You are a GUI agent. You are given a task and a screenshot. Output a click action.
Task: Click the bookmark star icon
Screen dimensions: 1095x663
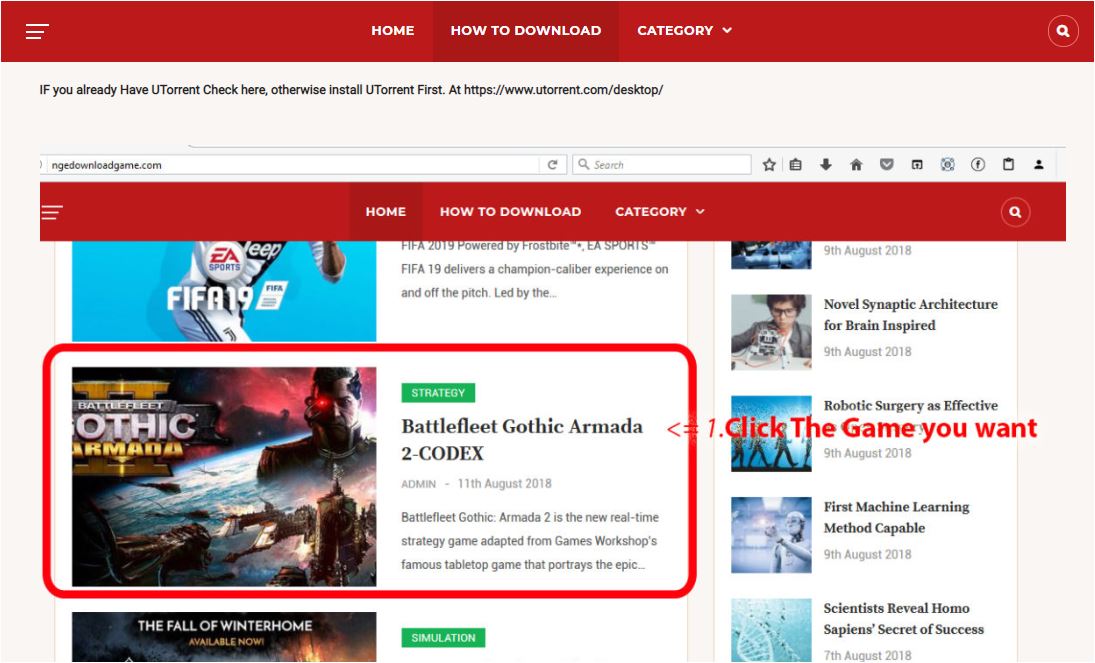[x=769, y=165]
